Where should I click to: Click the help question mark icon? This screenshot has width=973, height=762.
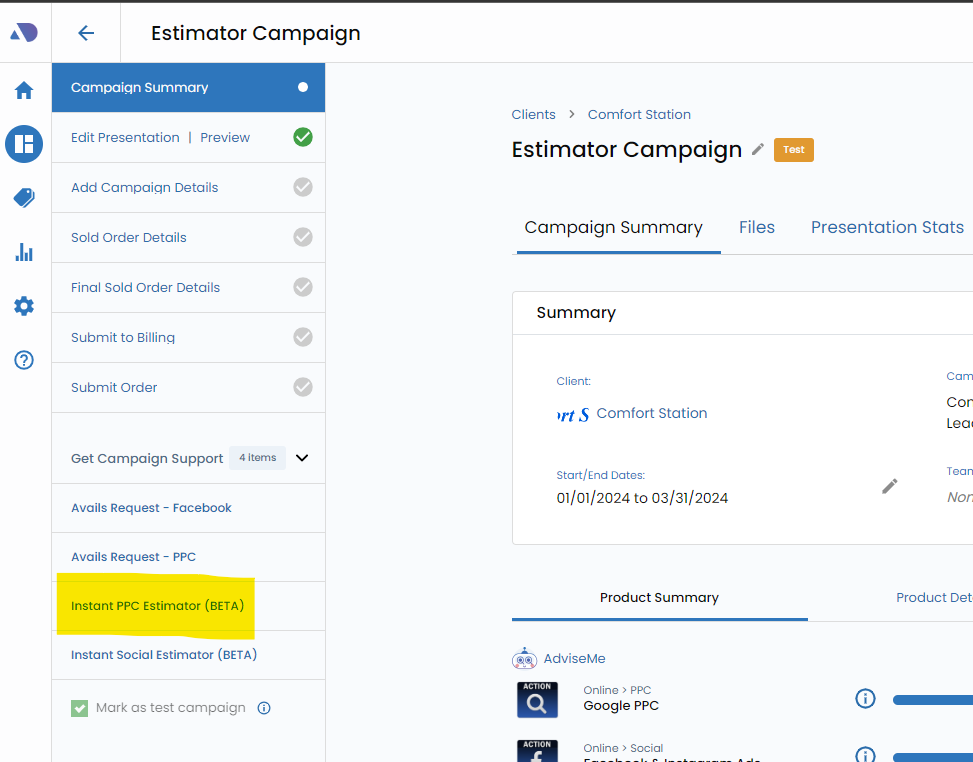24,360
